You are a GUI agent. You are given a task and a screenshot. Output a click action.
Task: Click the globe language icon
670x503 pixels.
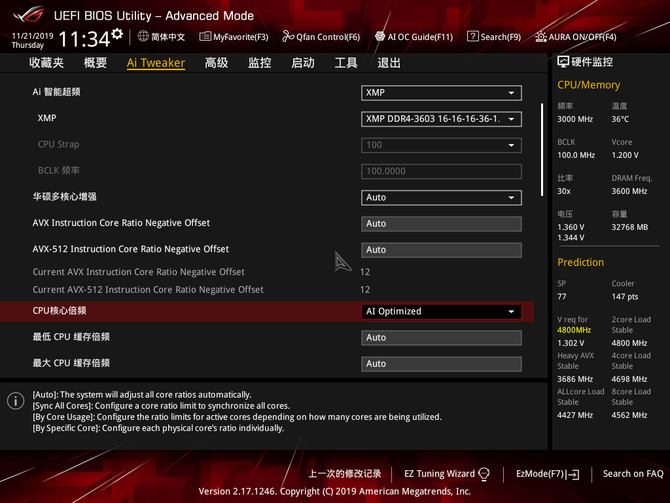pos(143,37)
